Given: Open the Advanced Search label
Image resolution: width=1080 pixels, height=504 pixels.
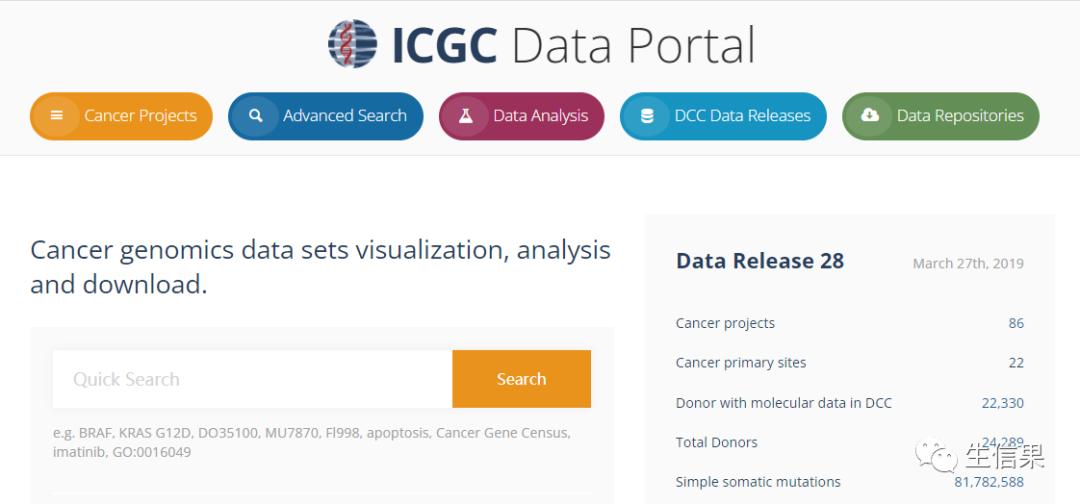Looking at the screenshot, I should (345, 116).
